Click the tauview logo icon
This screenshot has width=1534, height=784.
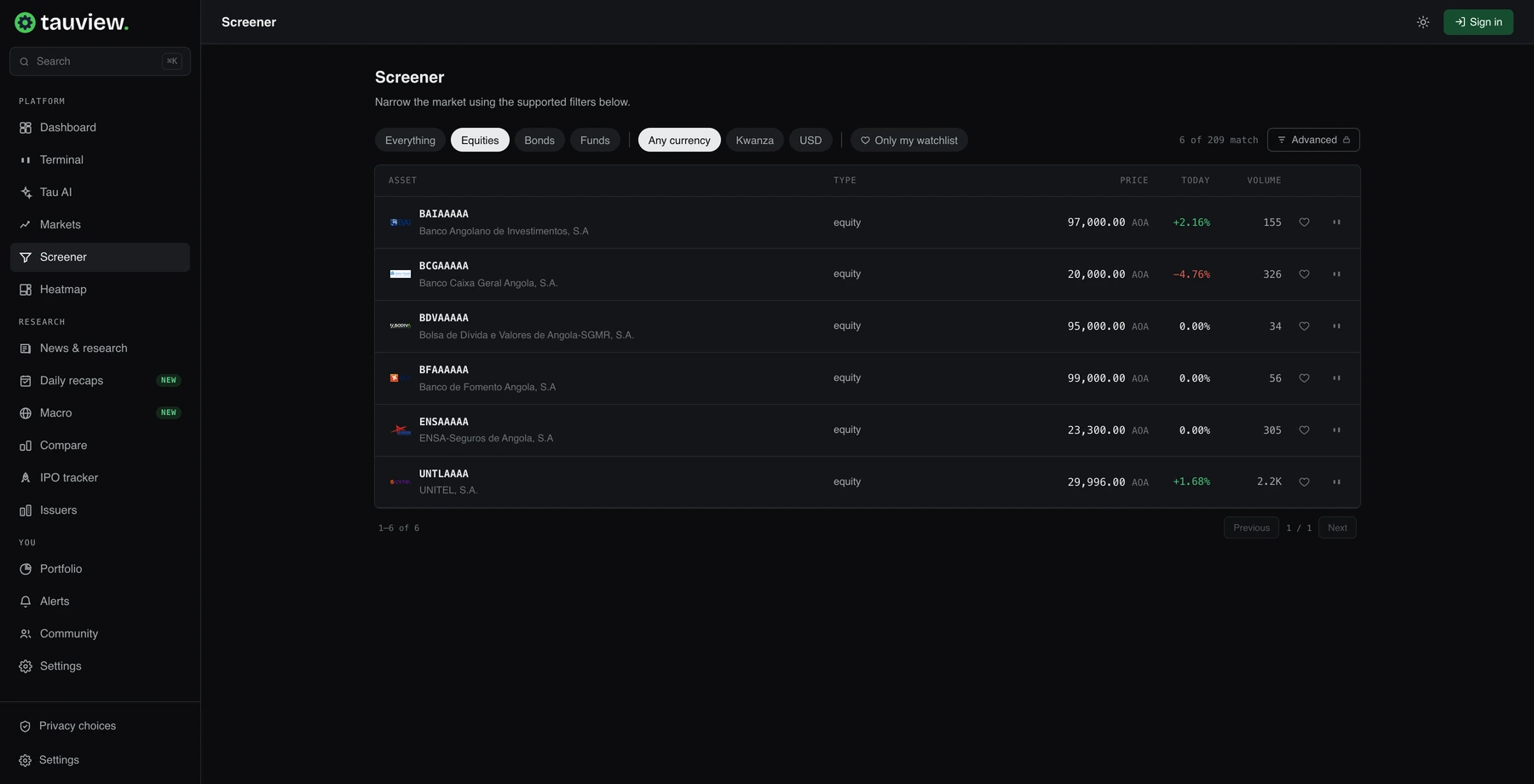(25, 22)
